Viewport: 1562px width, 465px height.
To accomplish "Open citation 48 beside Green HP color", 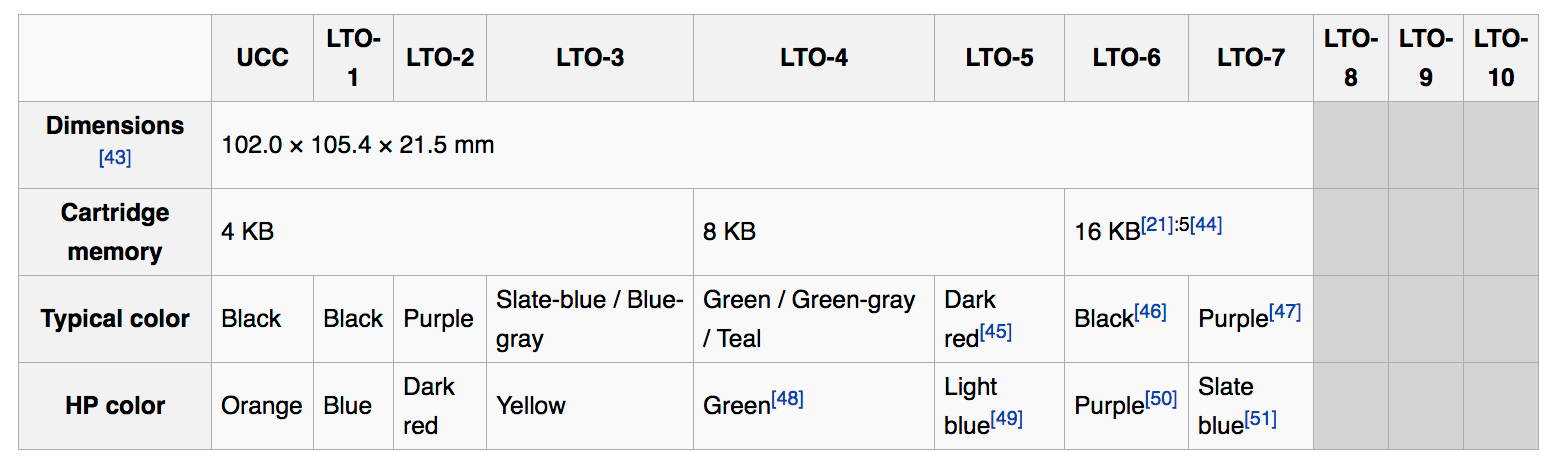I will 787,399.
